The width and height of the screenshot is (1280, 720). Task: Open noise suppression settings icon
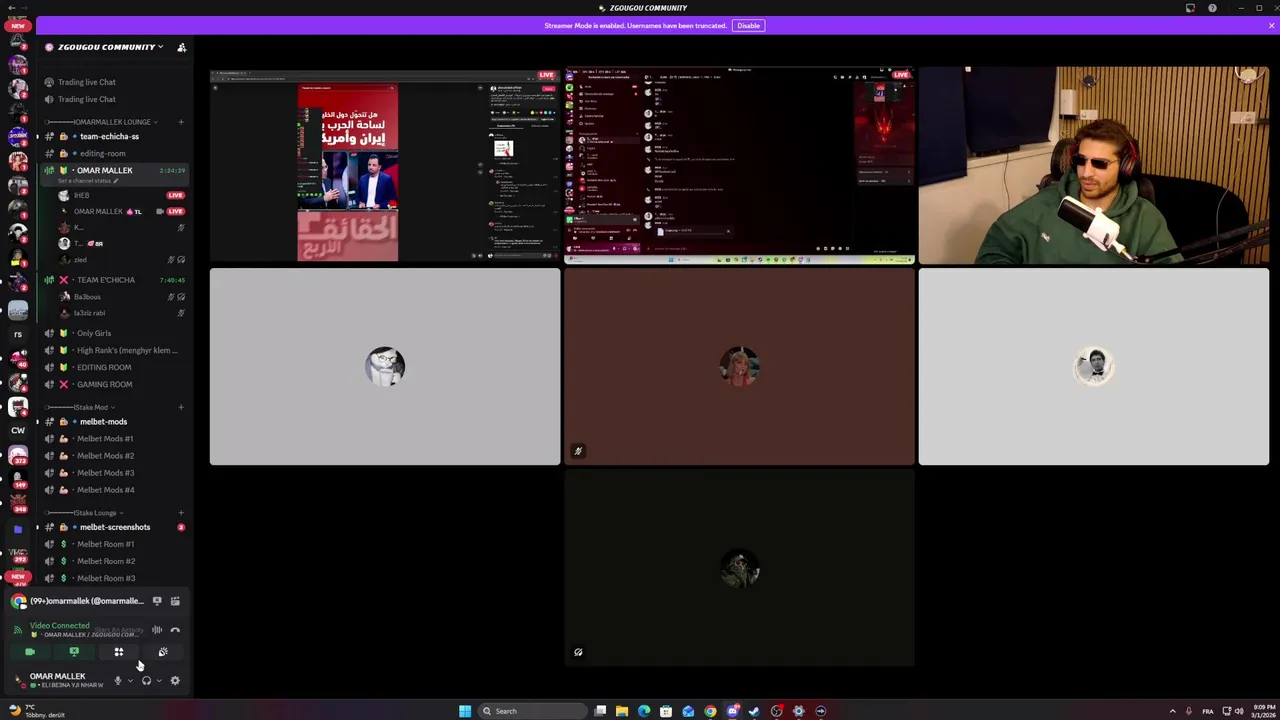157,630
